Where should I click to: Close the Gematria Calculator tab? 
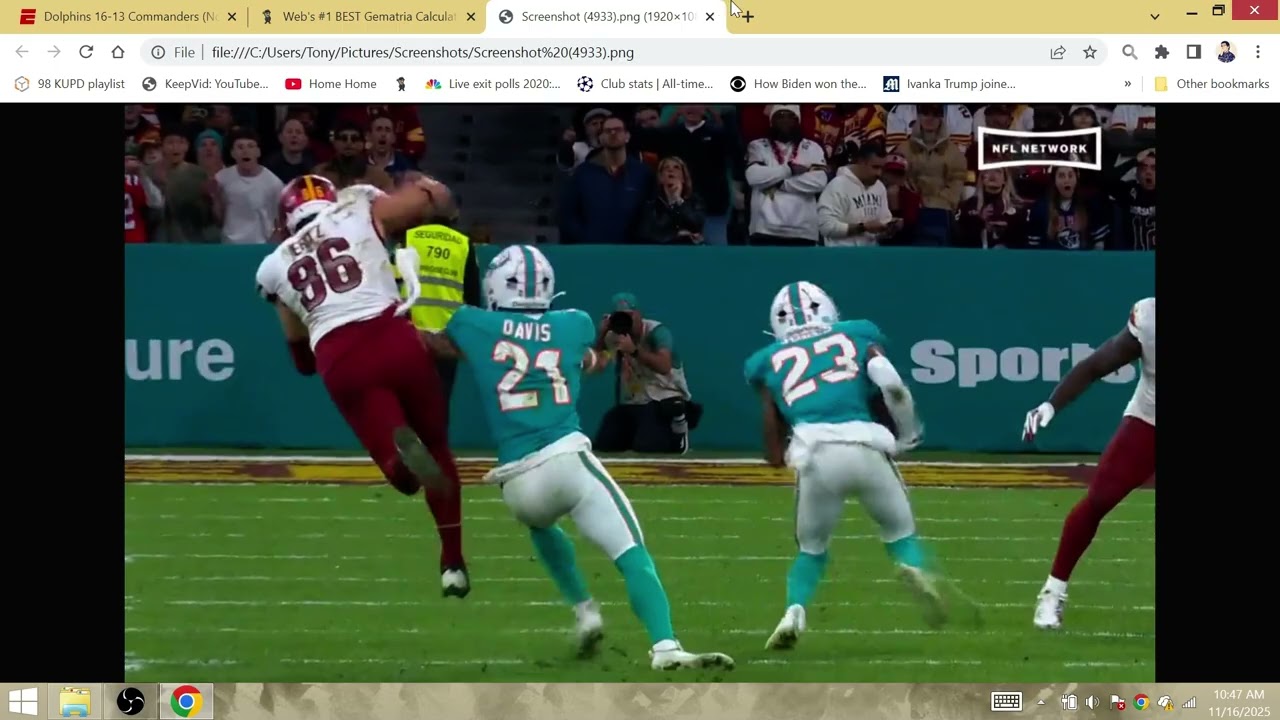point(471,17)
